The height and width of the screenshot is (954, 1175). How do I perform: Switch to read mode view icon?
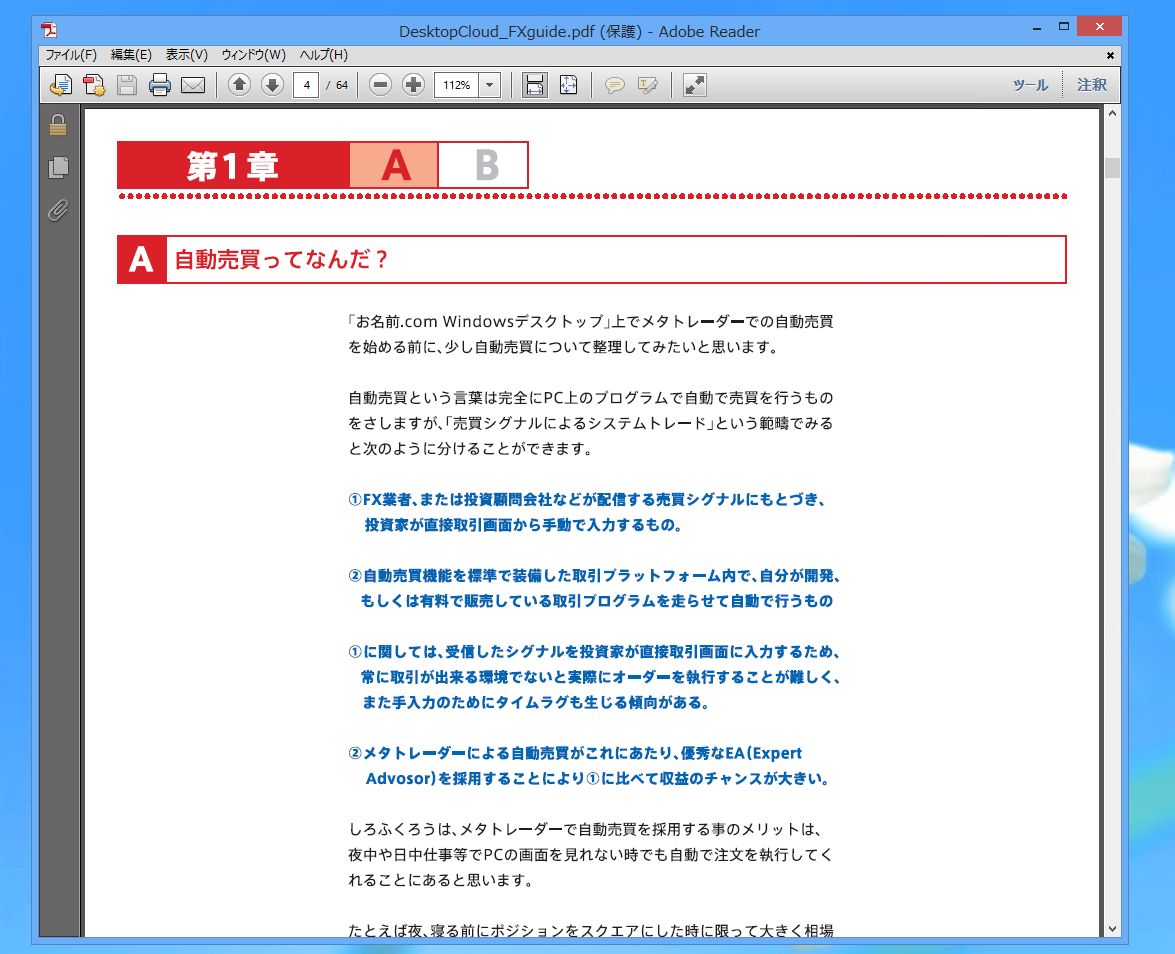695,85
